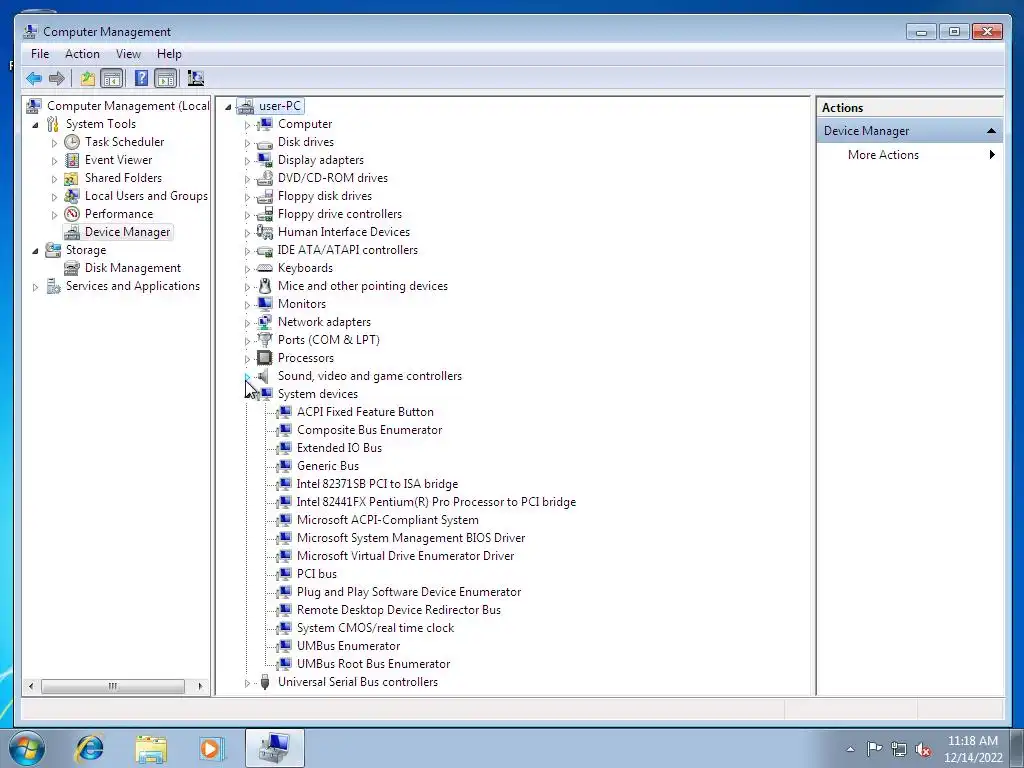The height and width of the screenshot is (768, 1024).
Task: Click the DVD/CD-ROM drives icon
Action: click(x=264, y=178)
